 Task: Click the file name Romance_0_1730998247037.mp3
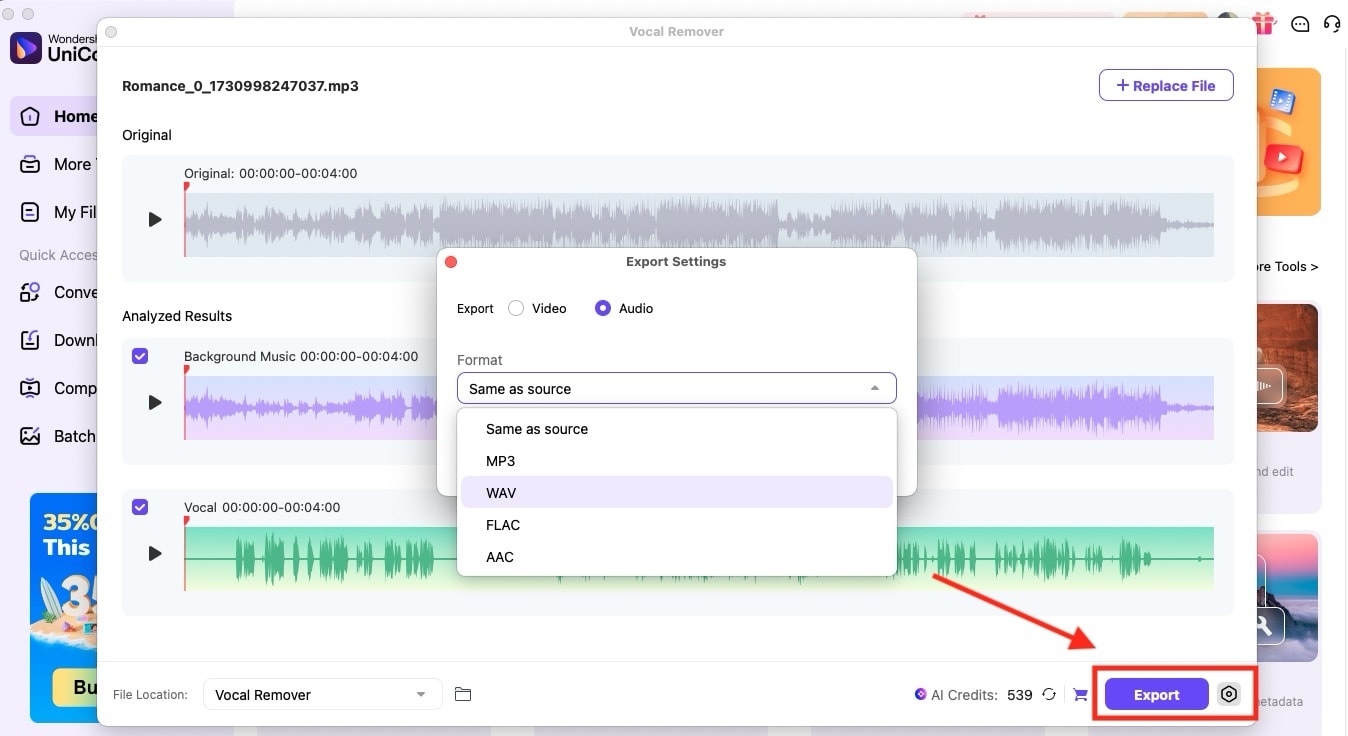click(x=240, y=86)
